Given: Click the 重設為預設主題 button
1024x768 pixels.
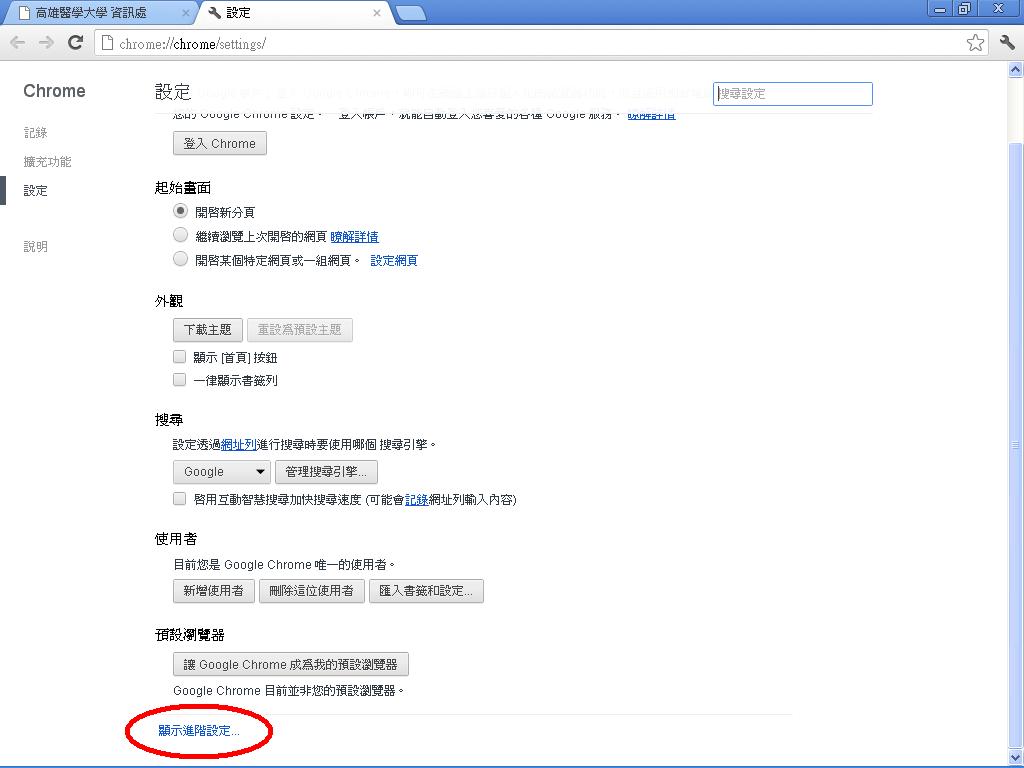Looking at the screenshot, I should click(x=300, y=330).
